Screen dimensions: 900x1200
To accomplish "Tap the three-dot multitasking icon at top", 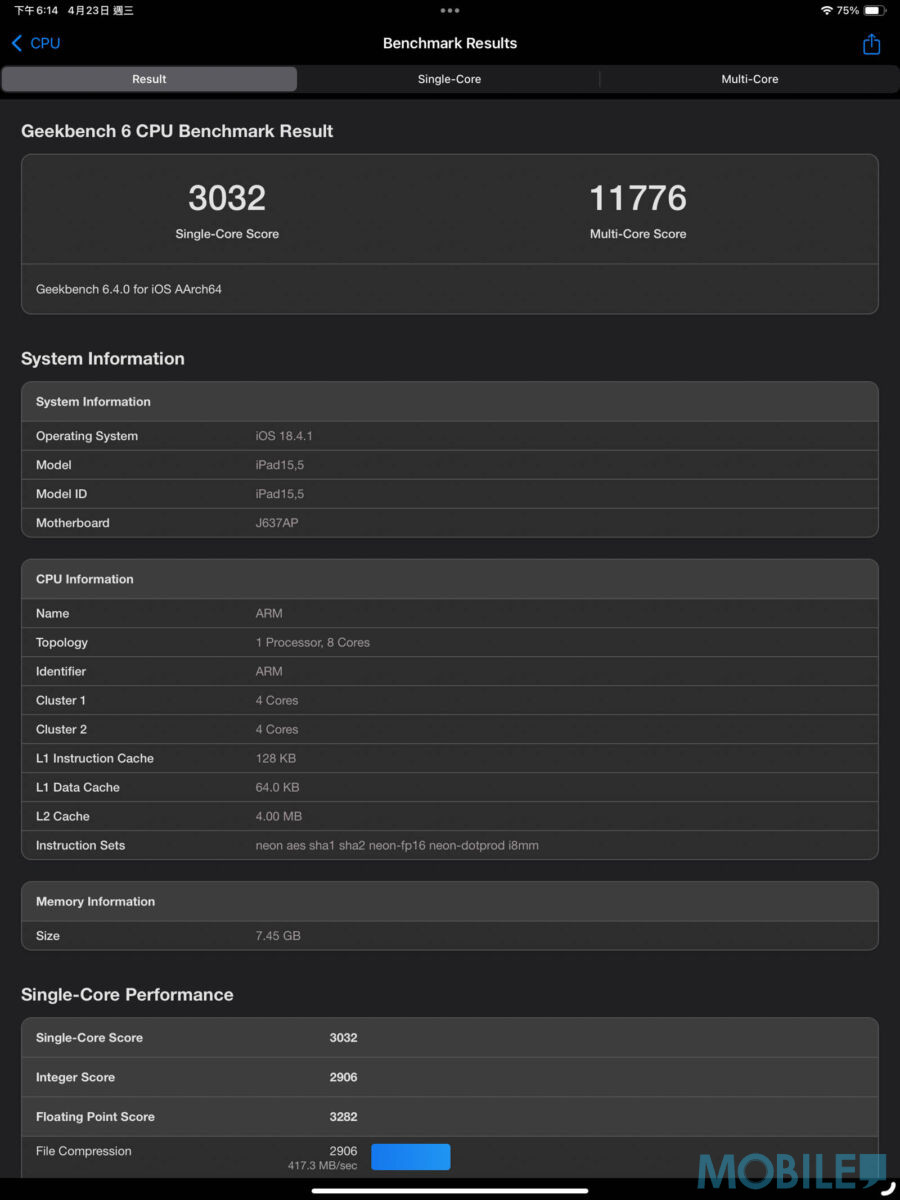I will pyautogui.click(x=450, y=10).
